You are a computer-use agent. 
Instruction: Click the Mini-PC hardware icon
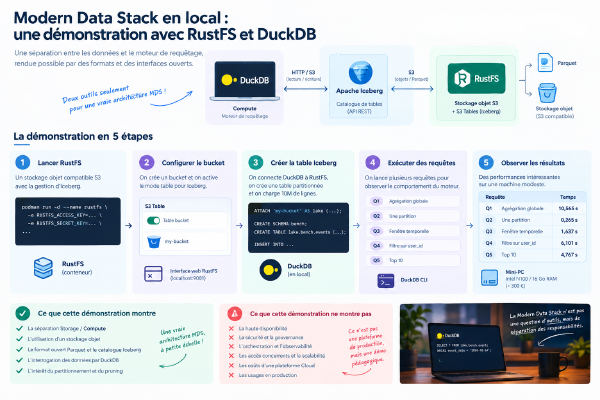[x=489, y=278]
